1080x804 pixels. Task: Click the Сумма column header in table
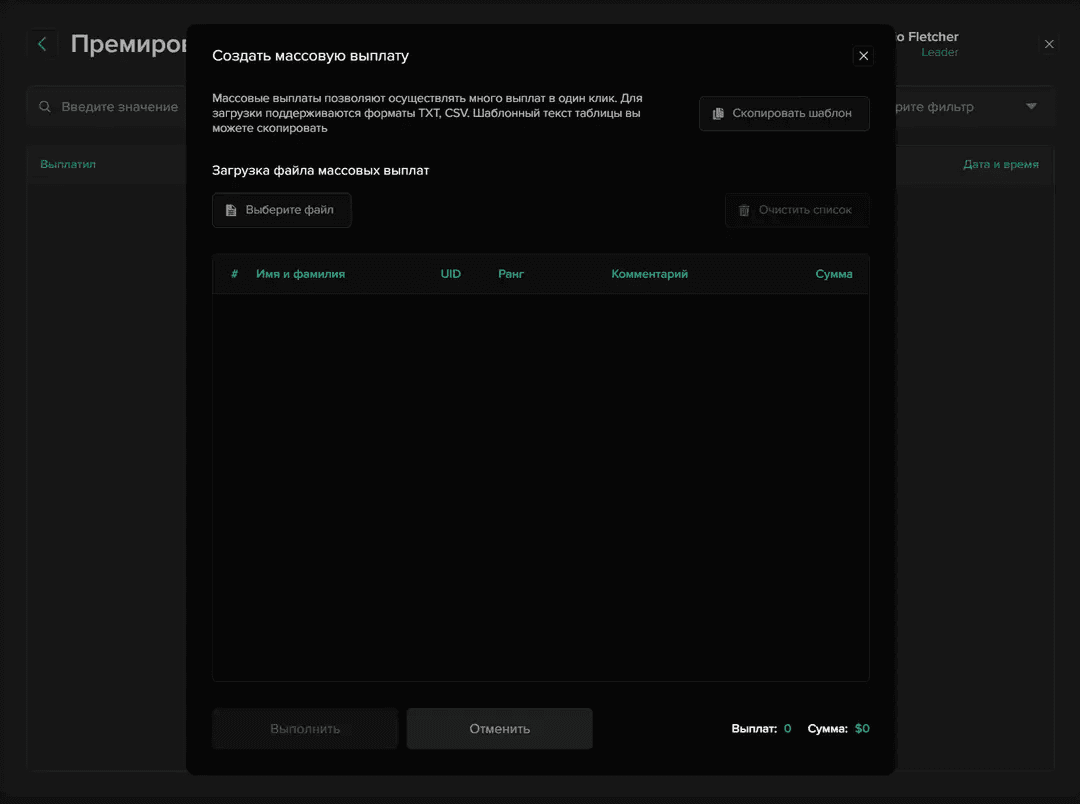click(x=834, y=274)
